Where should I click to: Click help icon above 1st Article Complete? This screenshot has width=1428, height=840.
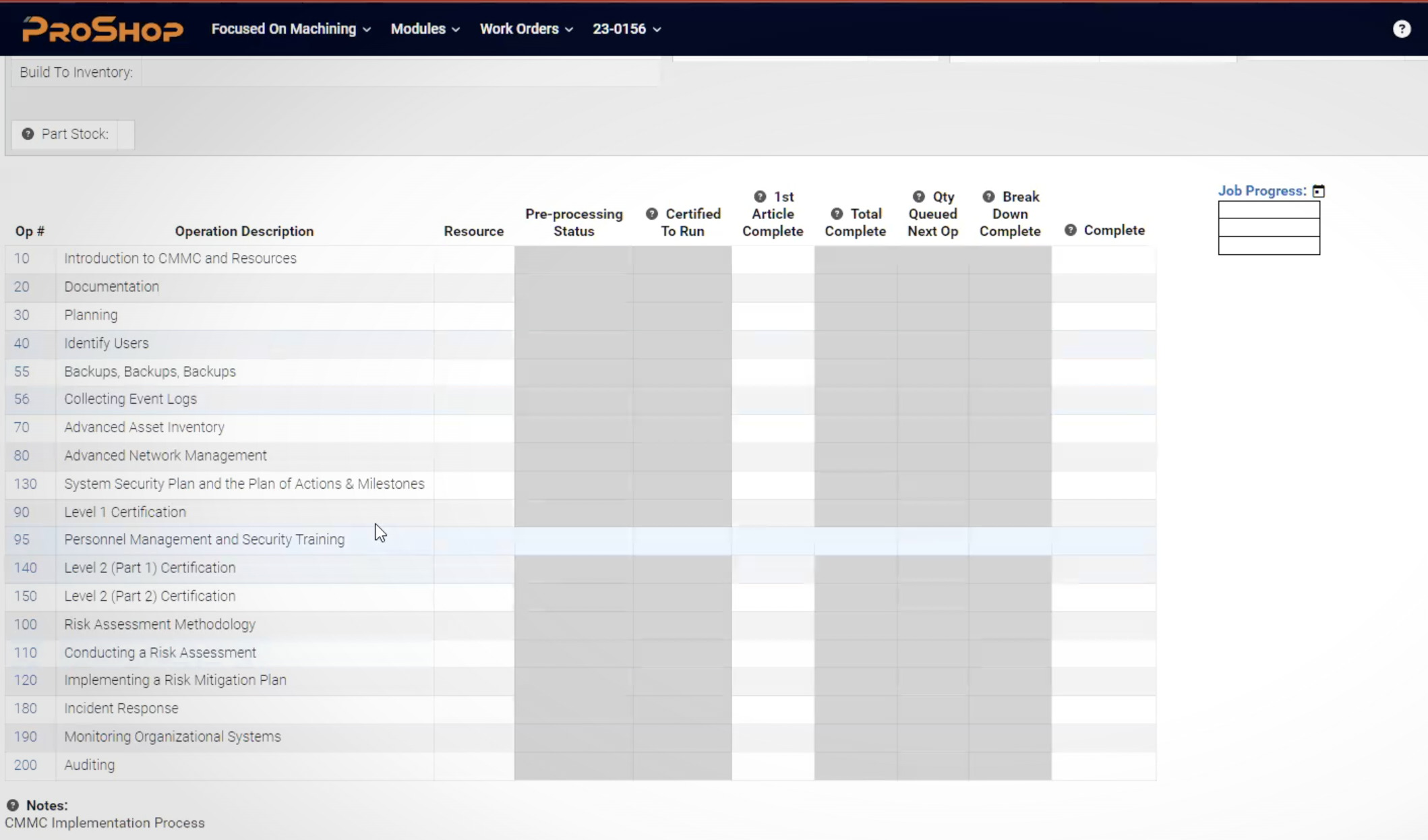(760, 196)
